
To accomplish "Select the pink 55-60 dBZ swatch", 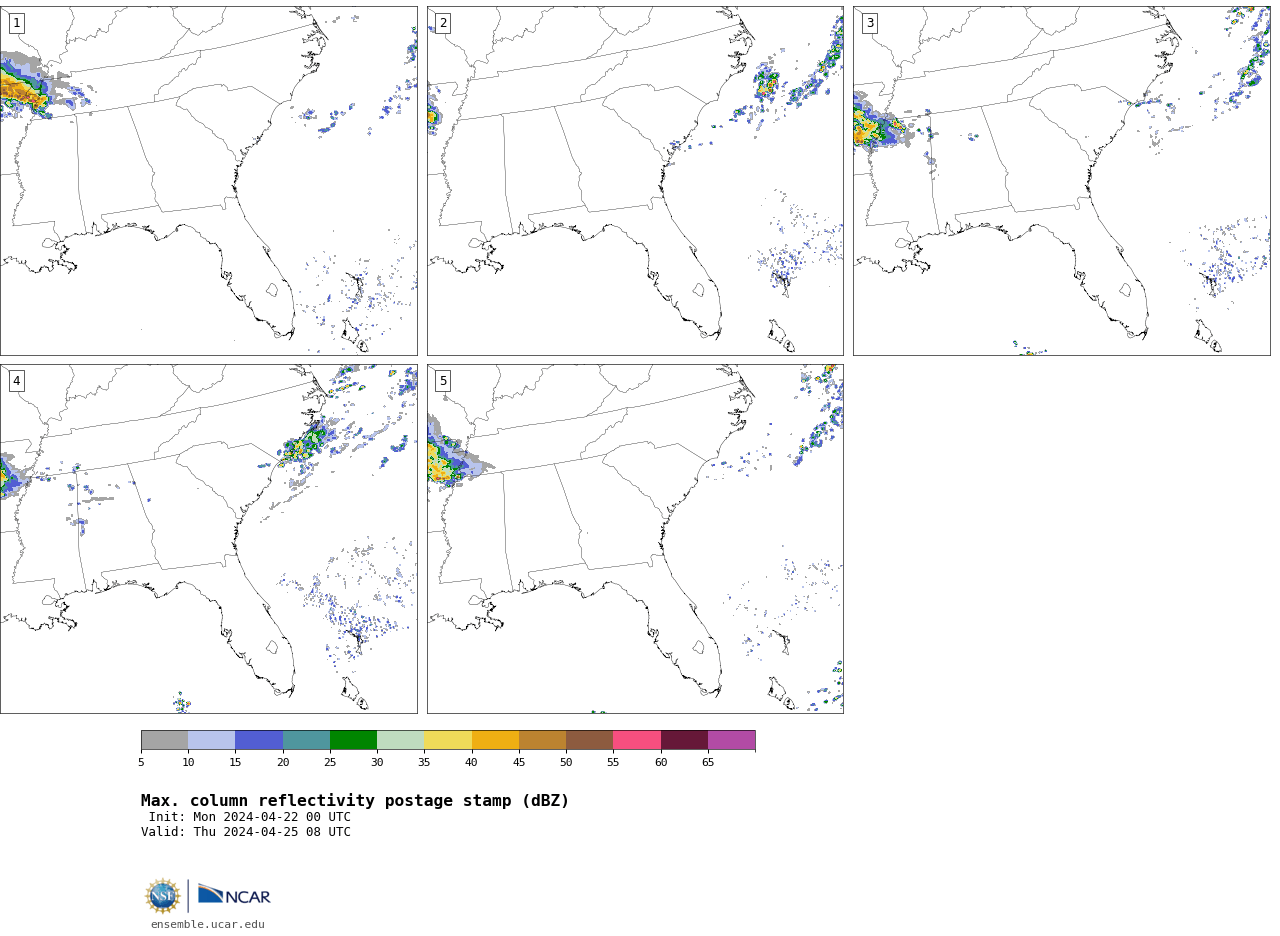I will pyautogui.click(x=637, y=740).
